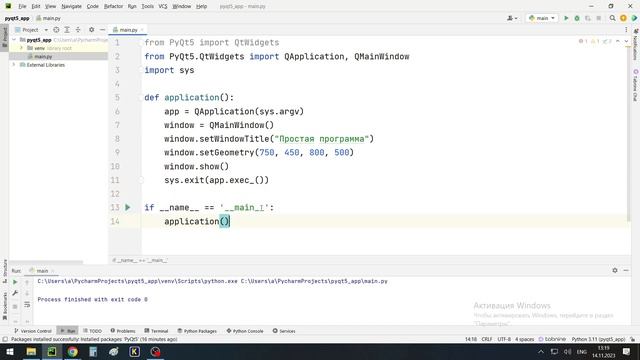
Task: Open the Navigate menu
Action: [x=71, y=6]
